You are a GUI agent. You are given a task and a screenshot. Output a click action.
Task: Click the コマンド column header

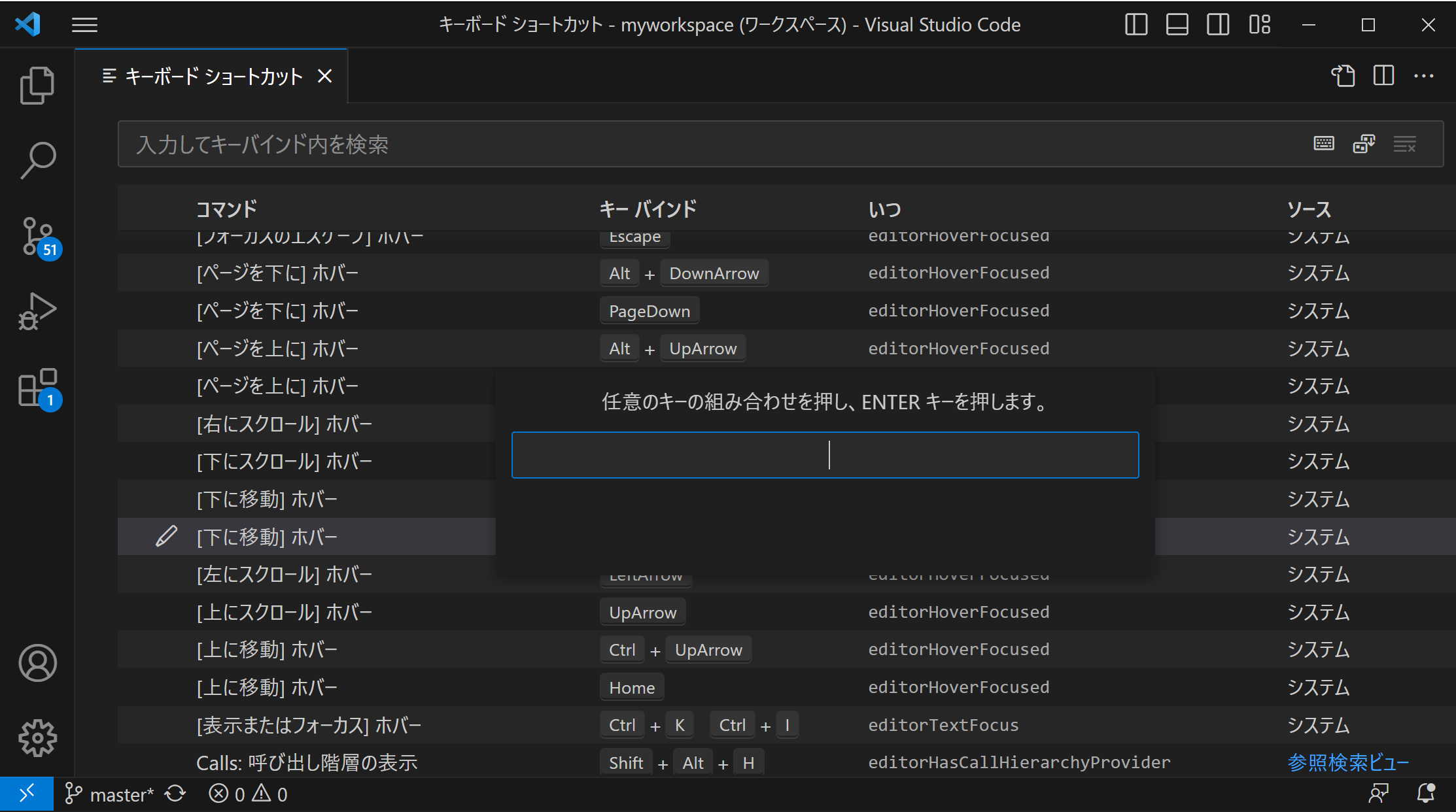[226, 209]
